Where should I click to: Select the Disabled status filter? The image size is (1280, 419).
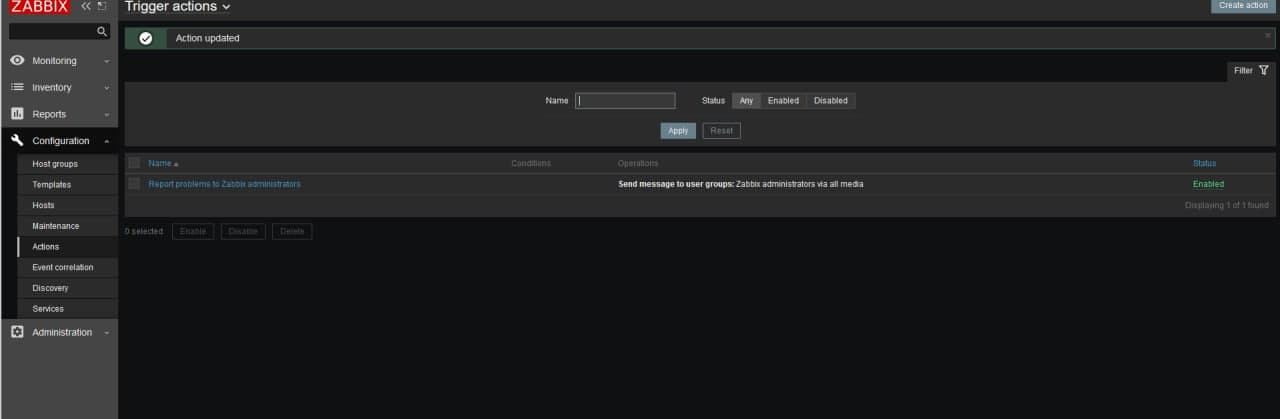(830, 101)
